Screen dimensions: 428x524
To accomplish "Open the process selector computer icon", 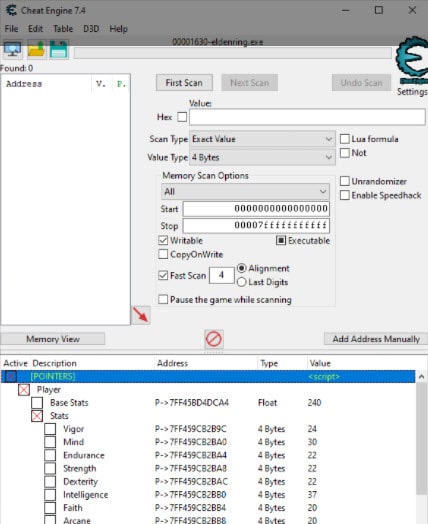I will 13,50.
